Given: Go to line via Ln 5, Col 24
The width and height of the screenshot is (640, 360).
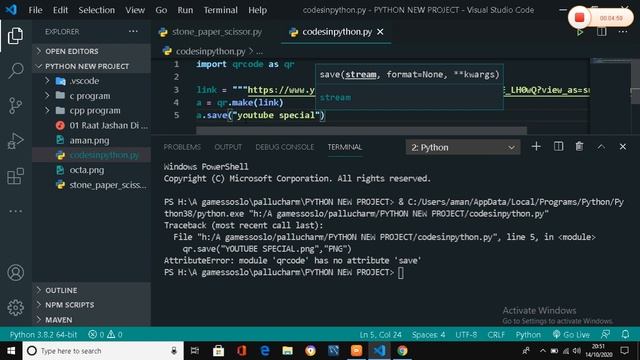Looking at the screenshot, I should pyautogui.click(x=380, y=335).
